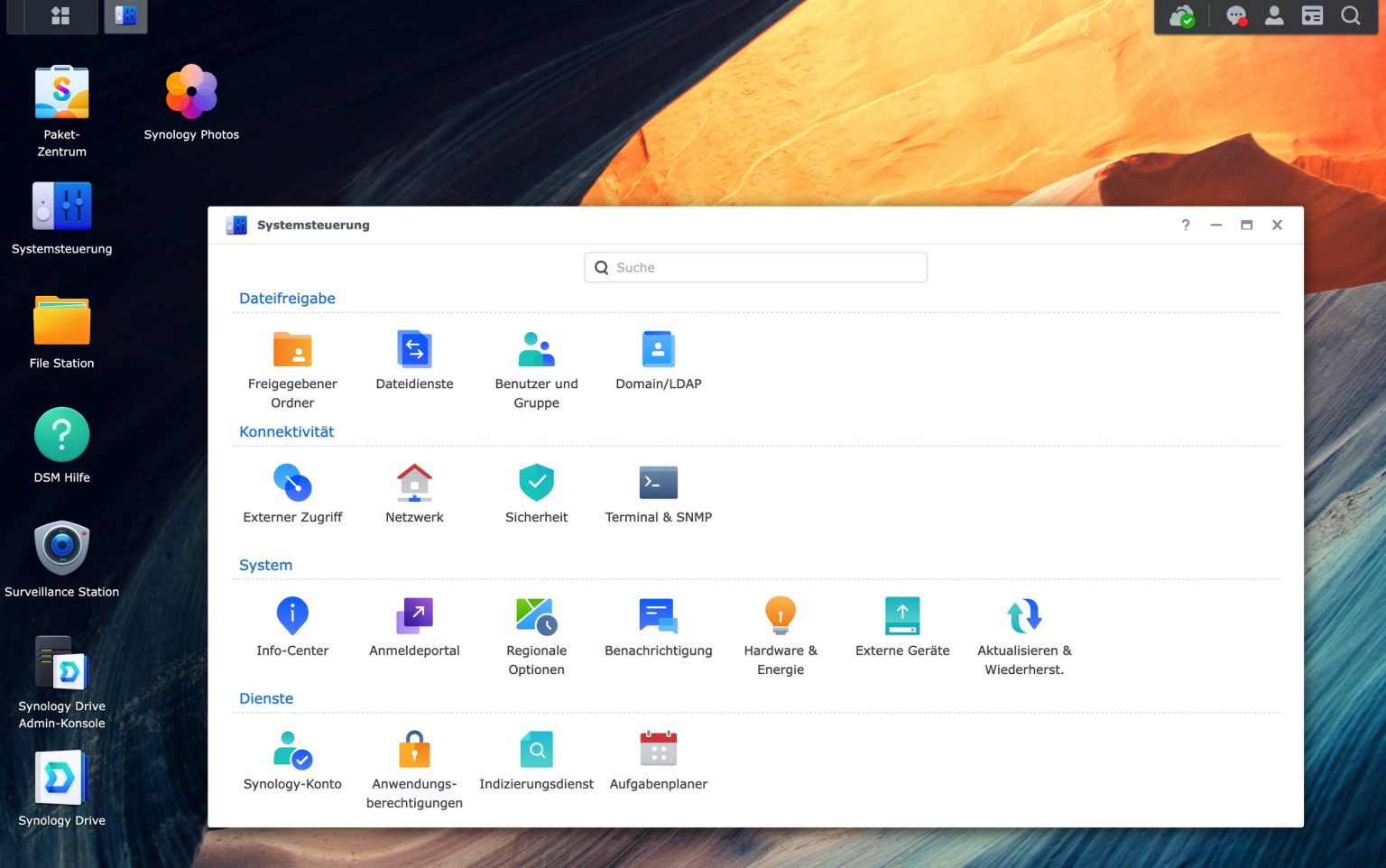
Task: Open Benachrichtigung settings
Action: 658,628
